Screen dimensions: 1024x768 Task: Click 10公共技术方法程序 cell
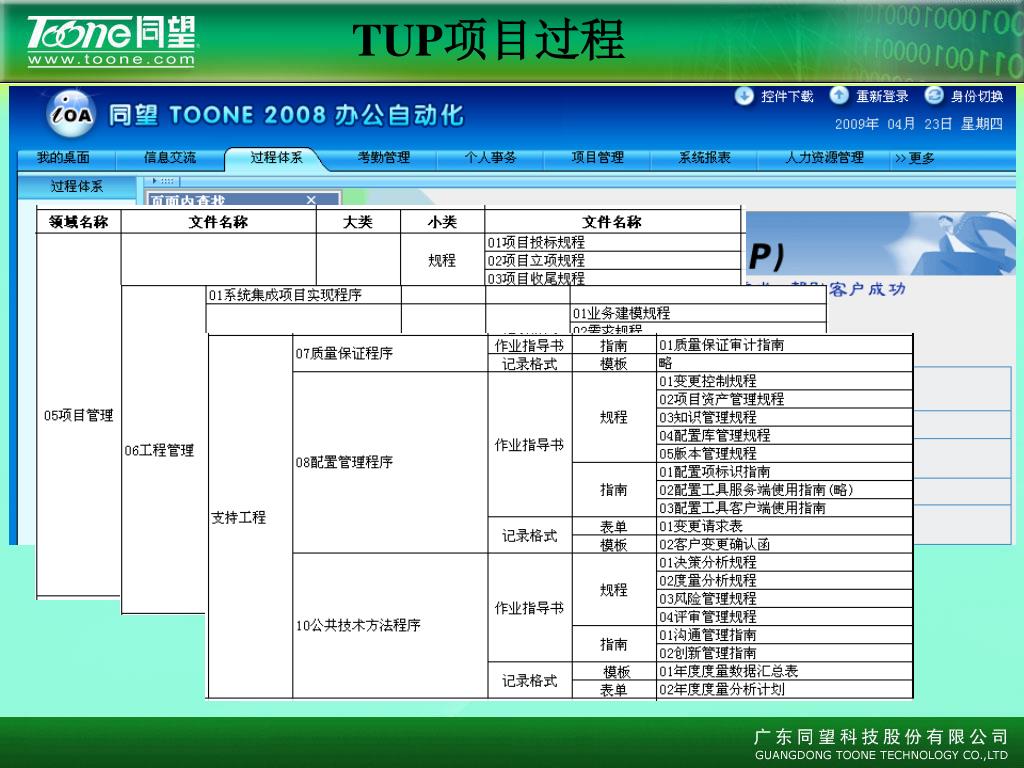point(390,625)
